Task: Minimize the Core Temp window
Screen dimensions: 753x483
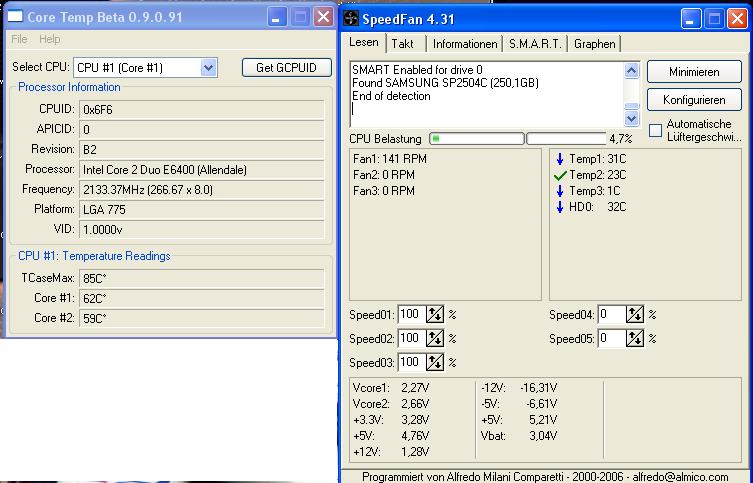Action: (277, 17)
